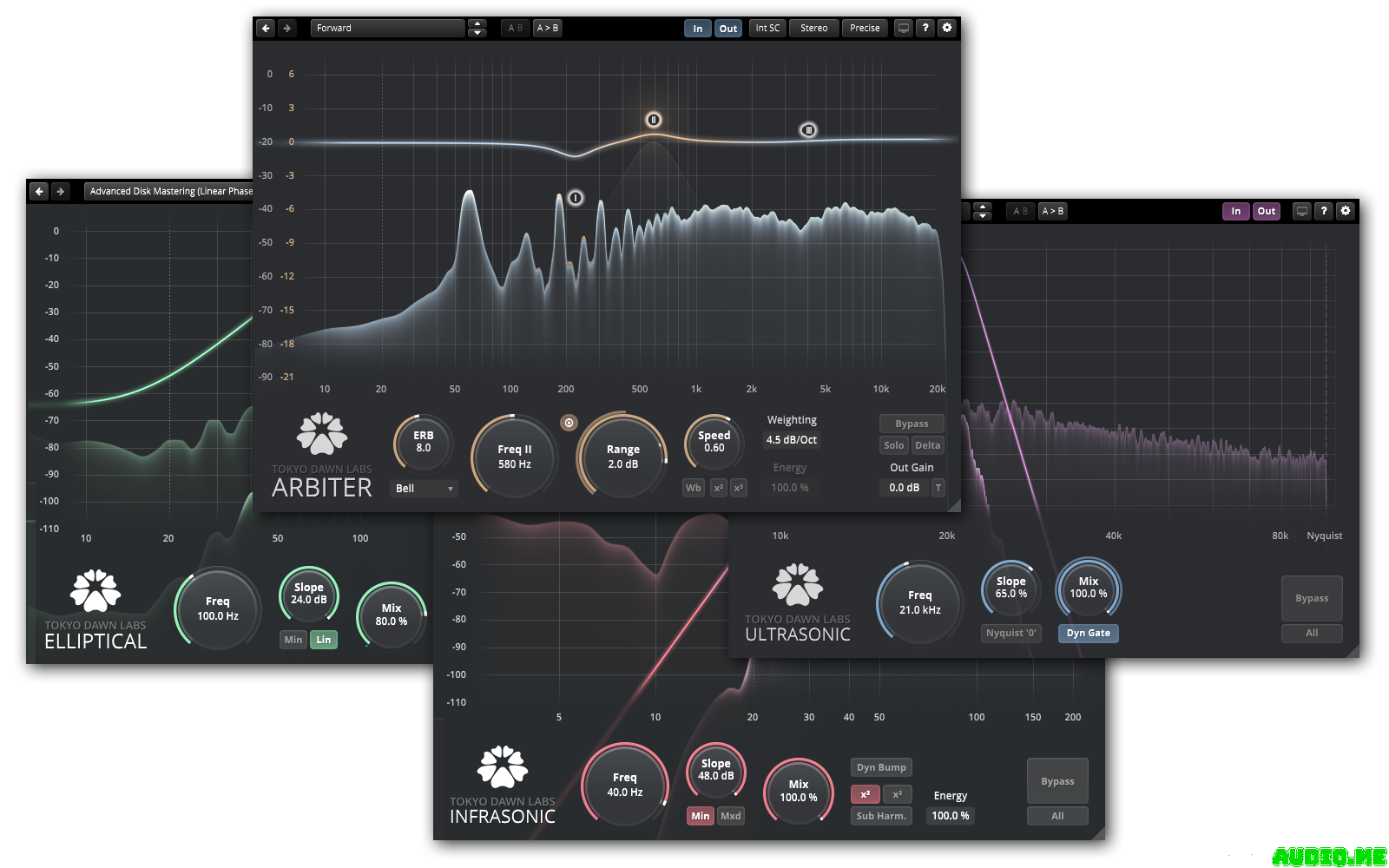
Task: Click Tokyo Dawn Labs Infrasonic logo
Action: click(x=502, y=767)
